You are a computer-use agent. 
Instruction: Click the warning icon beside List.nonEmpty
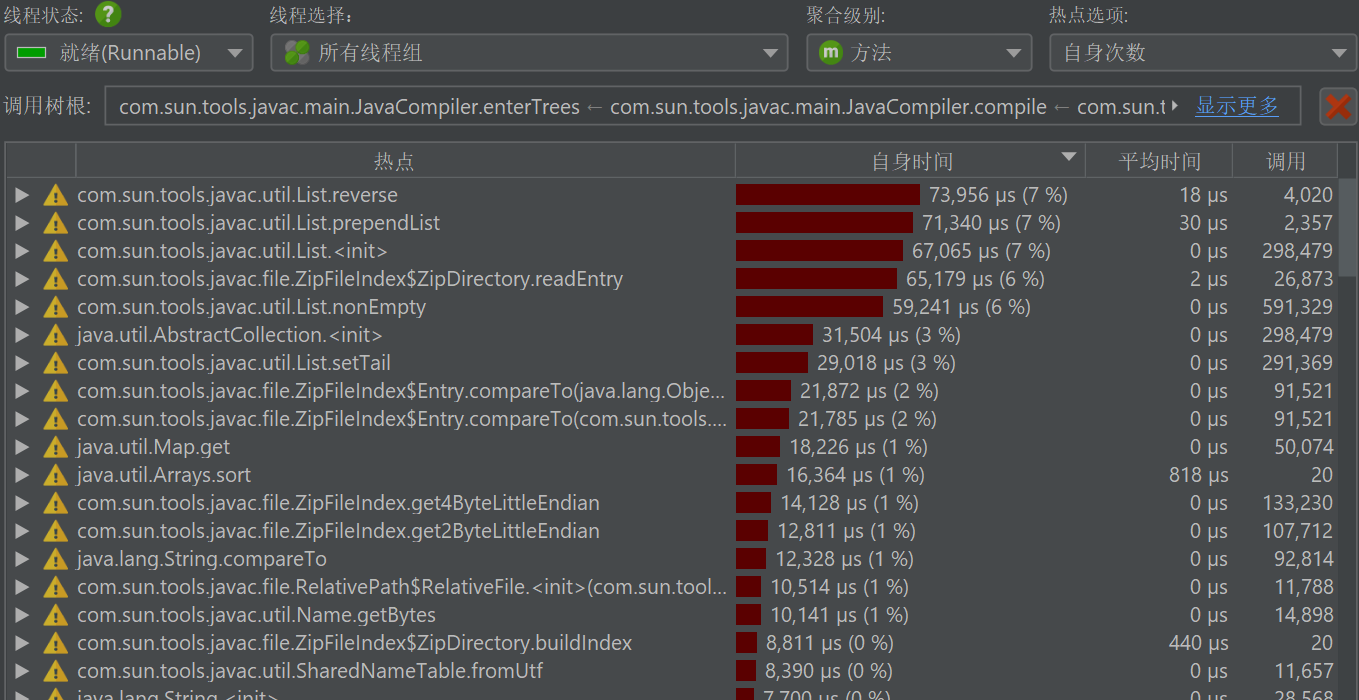[x=56, y=307]
